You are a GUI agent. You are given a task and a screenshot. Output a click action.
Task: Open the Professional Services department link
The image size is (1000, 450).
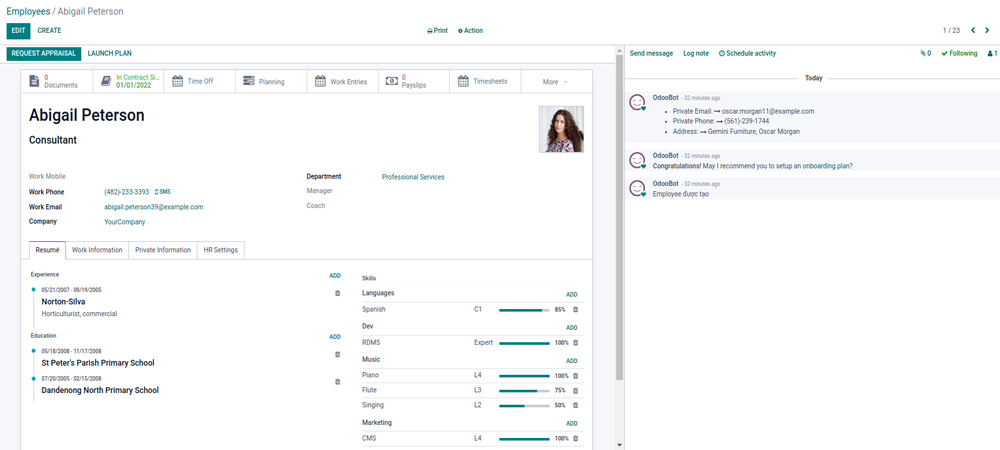tap(413, 177)
